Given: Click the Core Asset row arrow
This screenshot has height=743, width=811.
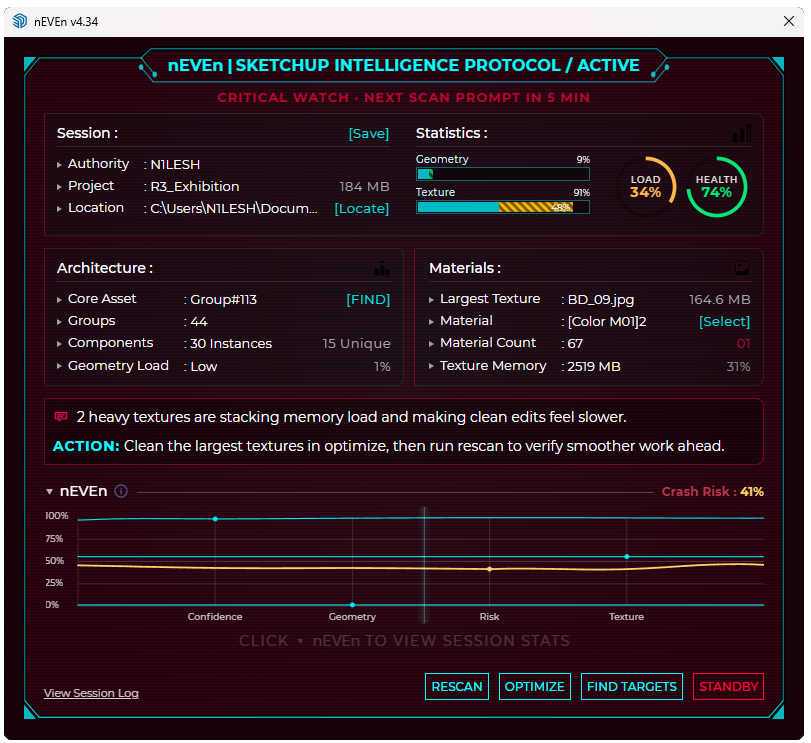Looking at the screenshot, I should click(59, 300).
